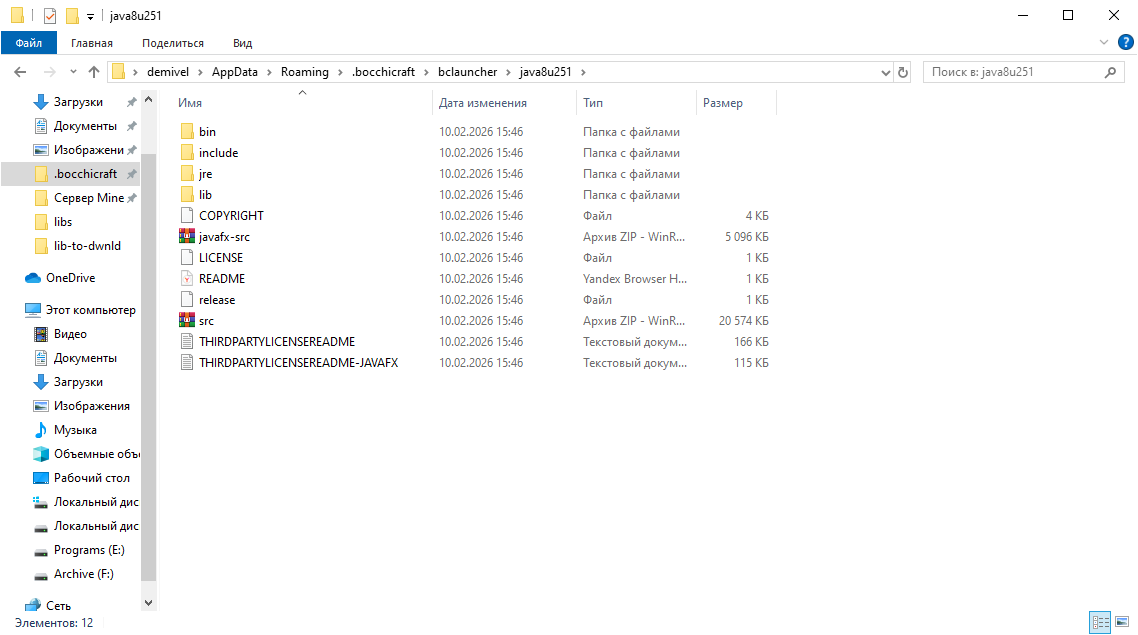Open the address bar history dropdown

coord(885,72)
